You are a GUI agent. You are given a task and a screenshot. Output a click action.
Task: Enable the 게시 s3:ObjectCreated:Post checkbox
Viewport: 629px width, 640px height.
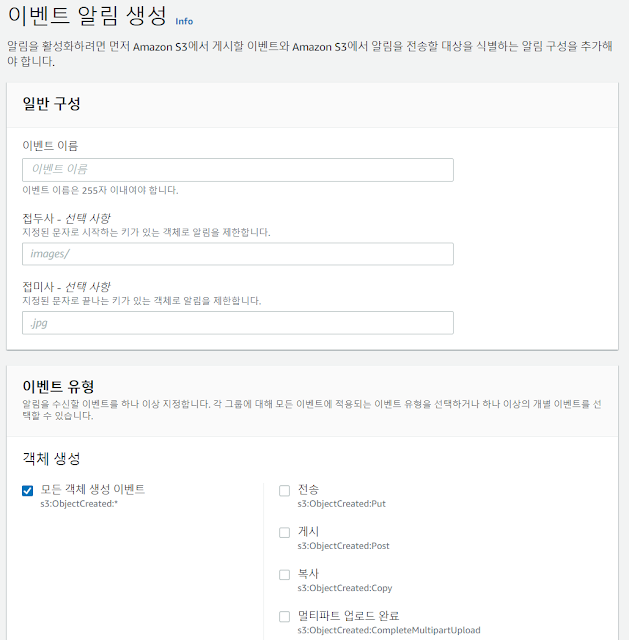pos(284,533)
